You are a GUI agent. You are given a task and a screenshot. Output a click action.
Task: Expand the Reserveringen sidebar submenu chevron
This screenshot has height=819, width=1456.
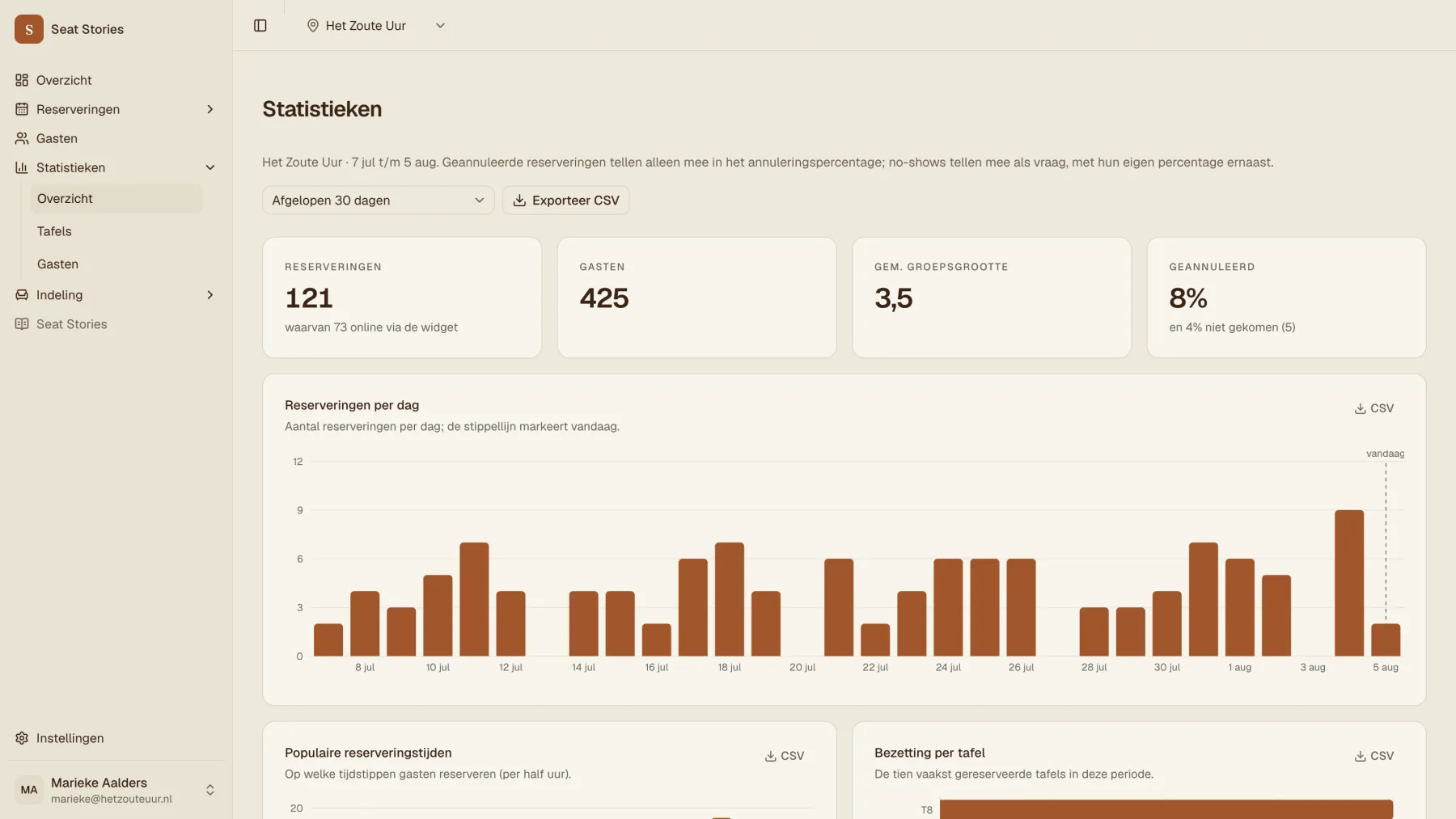210,109
